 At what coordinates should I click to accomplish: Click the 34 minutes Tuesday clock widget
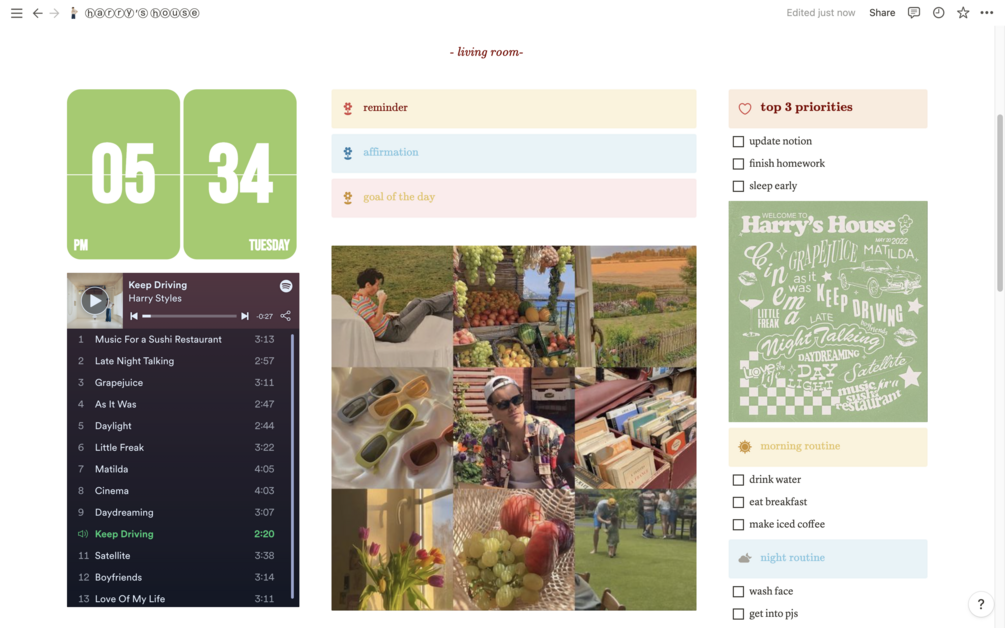tap(240, 174)
